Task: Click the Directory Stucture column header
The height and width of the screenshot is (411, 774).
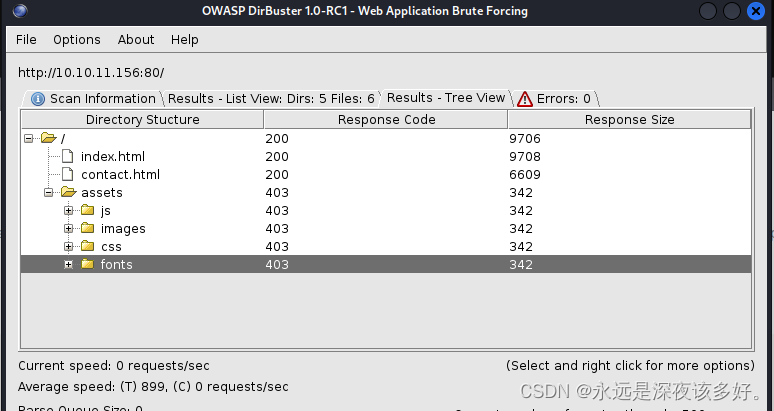Action: coord(143,119)
